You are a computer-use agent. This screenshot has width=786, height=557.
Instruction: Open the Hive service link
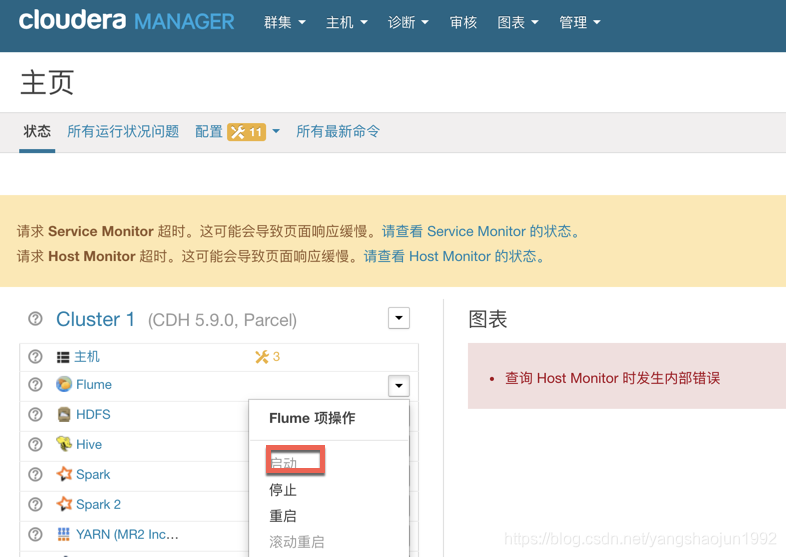point(89,444)
